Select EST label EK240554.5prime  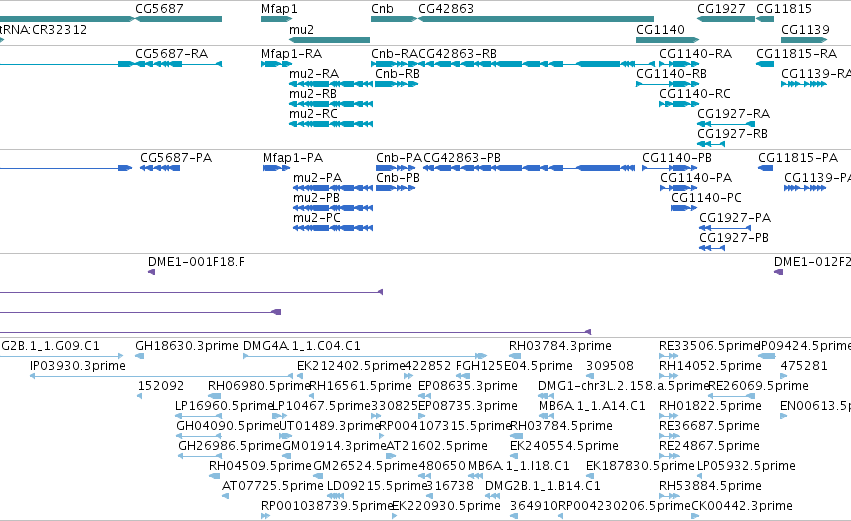point(564,447)
